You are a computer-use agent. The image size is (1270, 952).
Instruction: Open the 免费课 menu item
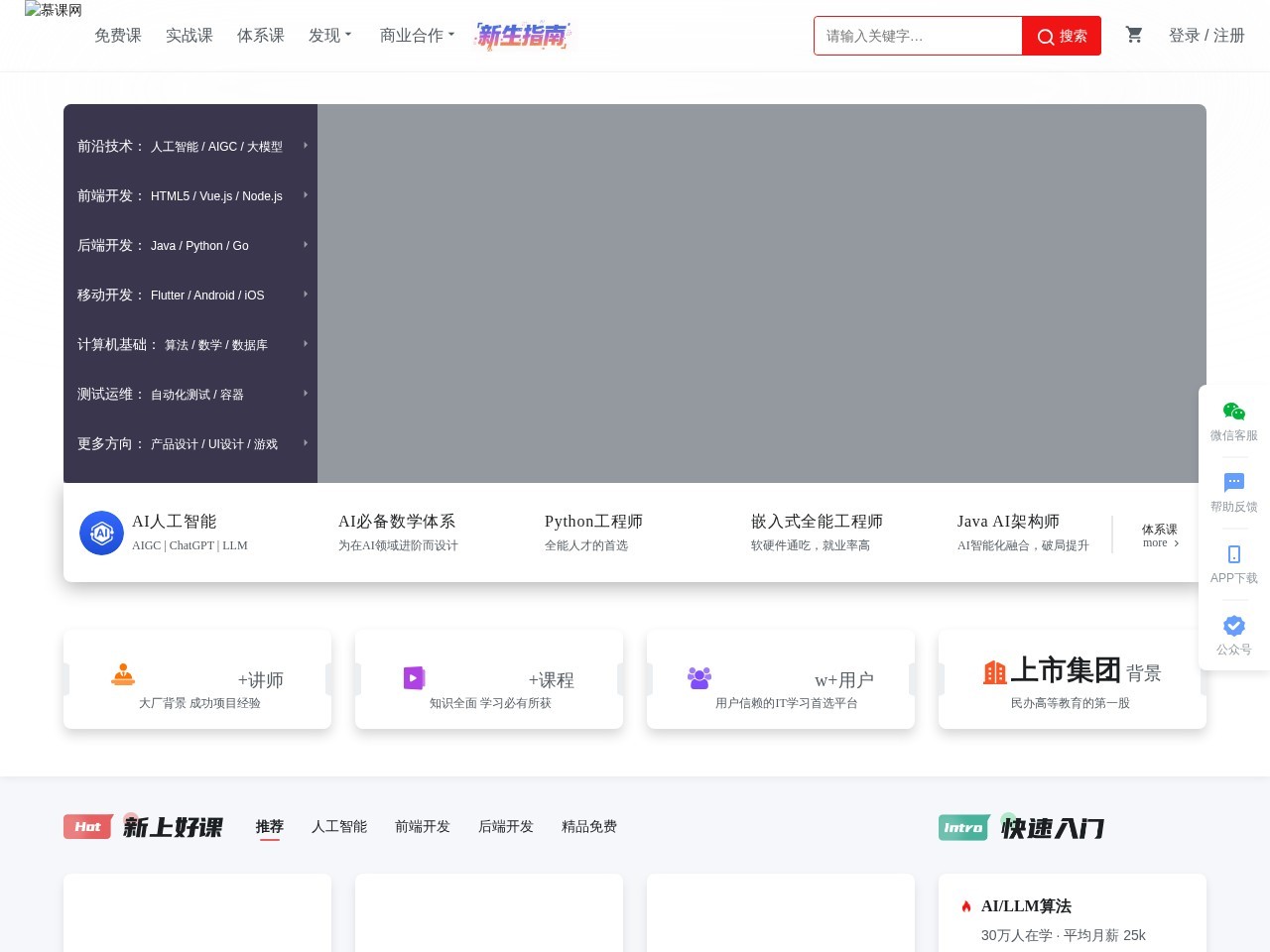tap(117, 35)
